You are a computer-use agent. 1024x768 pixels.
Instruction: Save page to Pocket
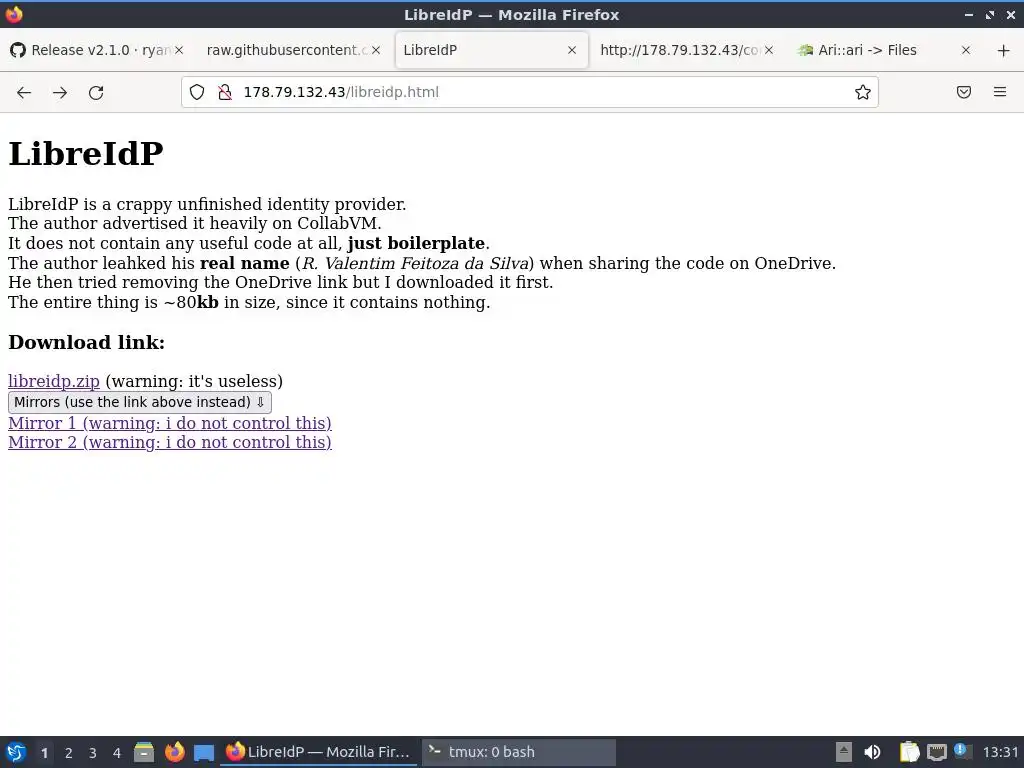point(964,92)
